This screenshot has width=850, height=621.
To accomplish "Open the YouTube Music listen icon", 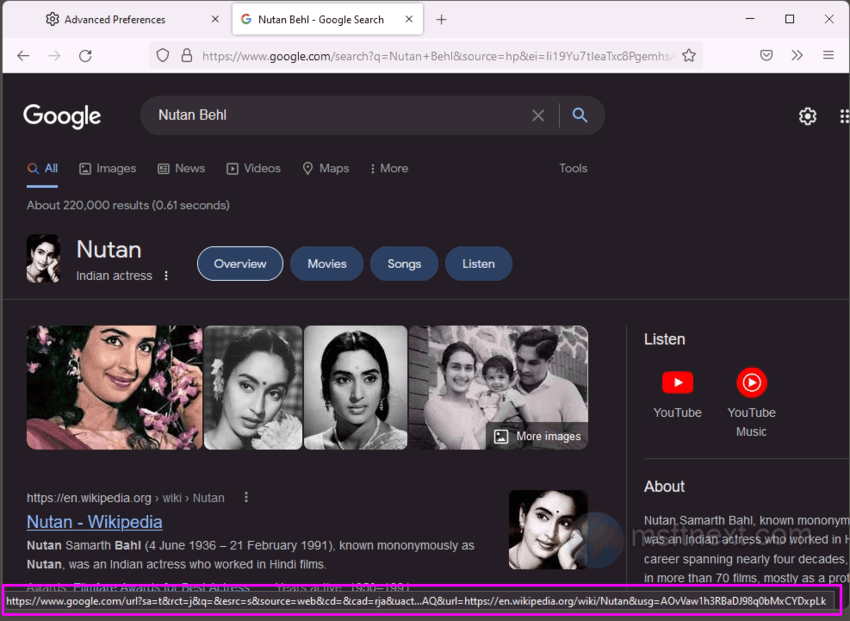I will [751, 383].
